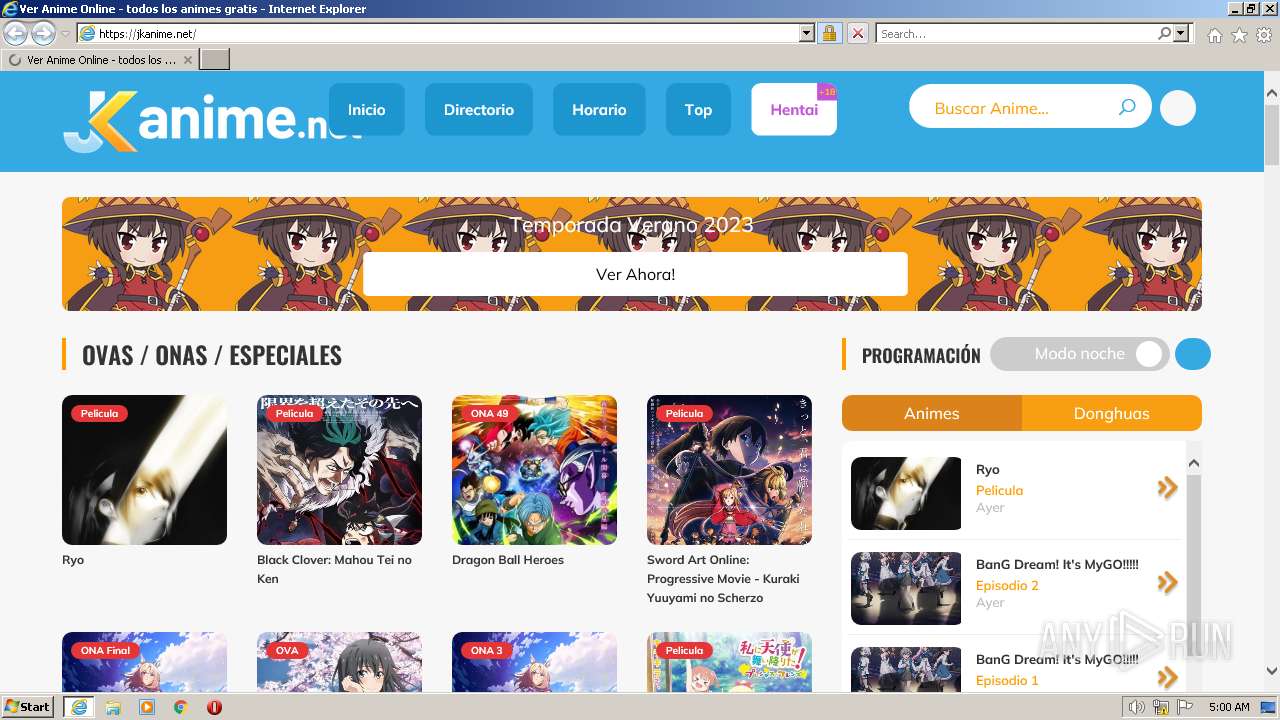The height and width of the screenshot is (720, 1280).
Task: Close the Ver Anime Online tab
Action: 187,60
